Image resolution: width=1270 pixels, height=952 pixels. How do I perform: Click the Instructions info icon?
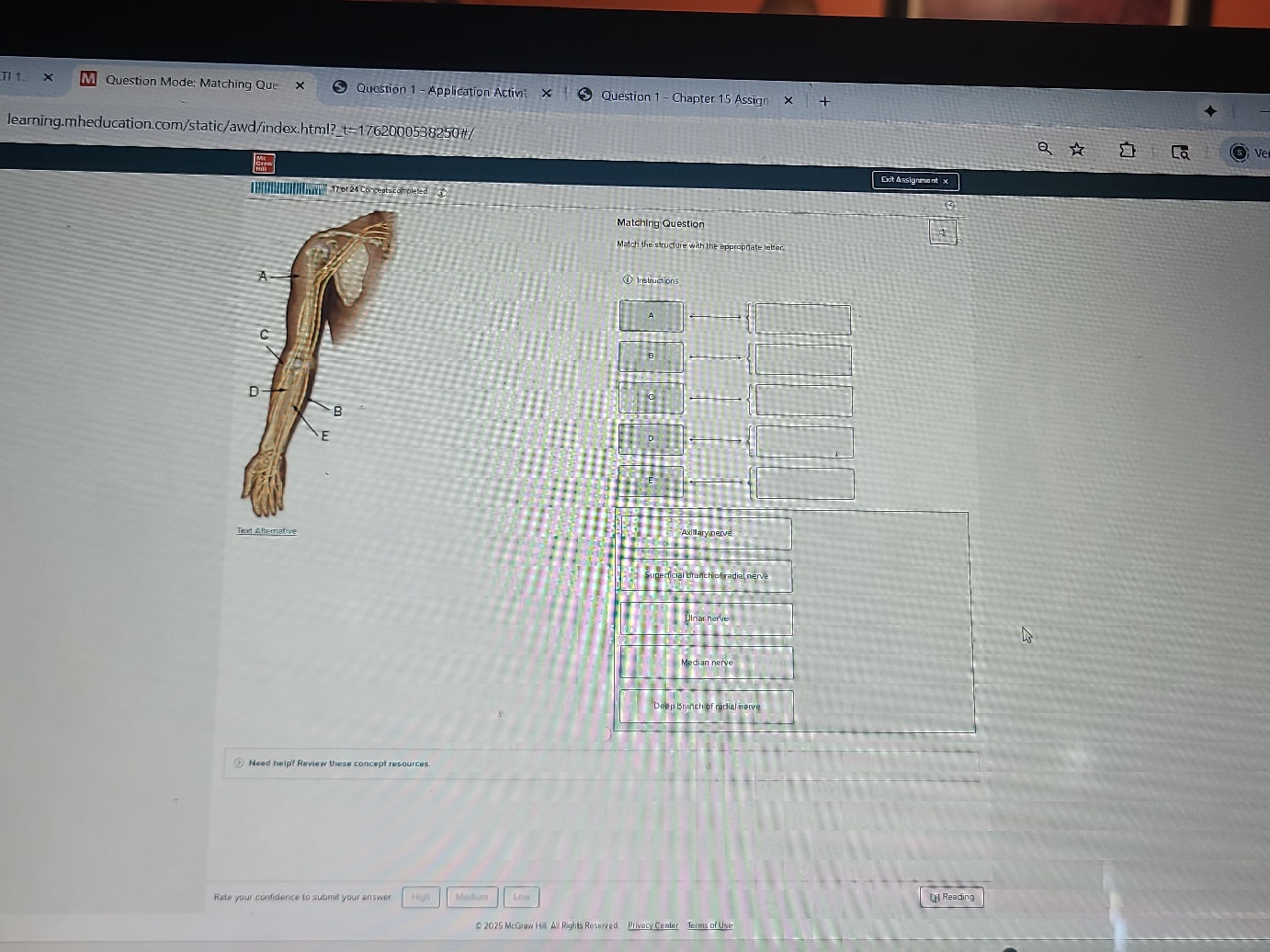[628, 279]
